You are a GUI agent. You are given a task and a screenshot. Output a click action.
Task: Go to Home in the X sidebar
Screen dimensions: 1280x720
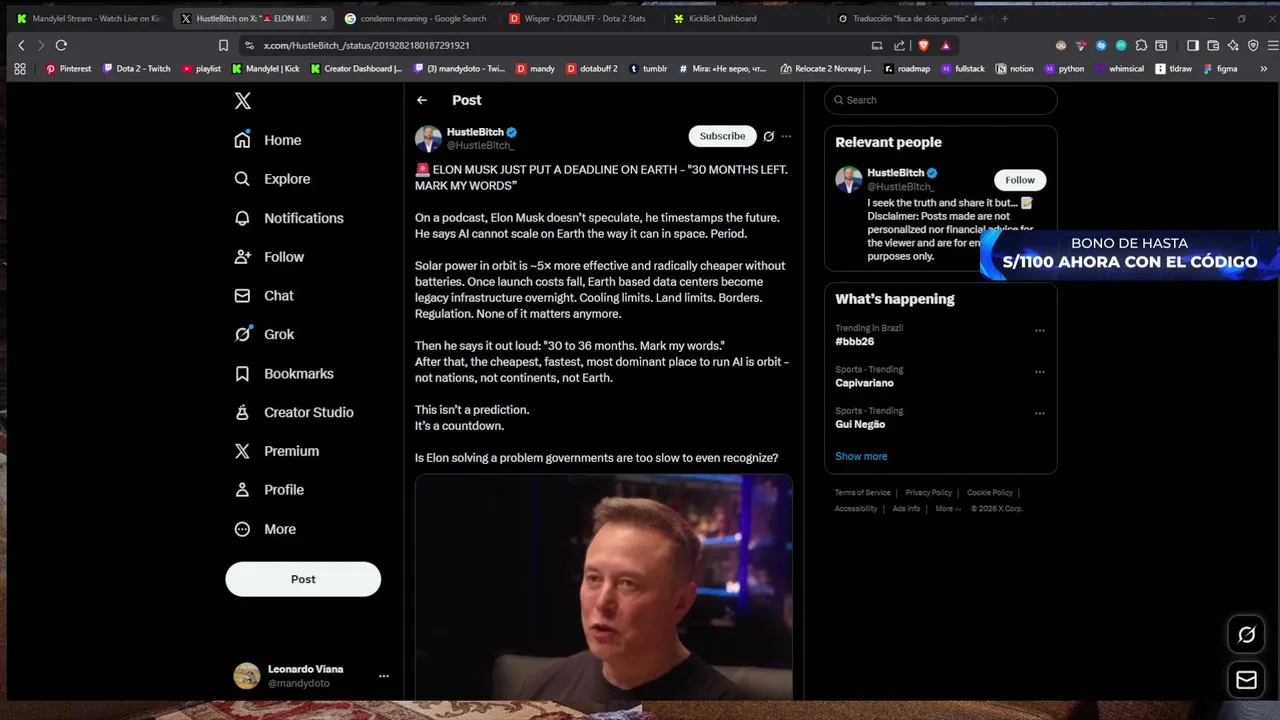pos(267,140)
